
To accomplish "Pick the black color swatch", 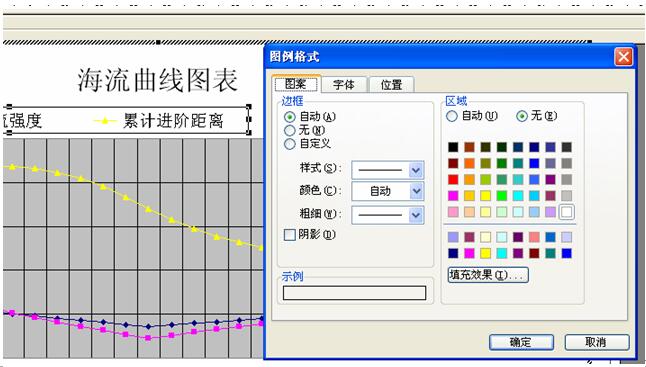I will 453,147.
